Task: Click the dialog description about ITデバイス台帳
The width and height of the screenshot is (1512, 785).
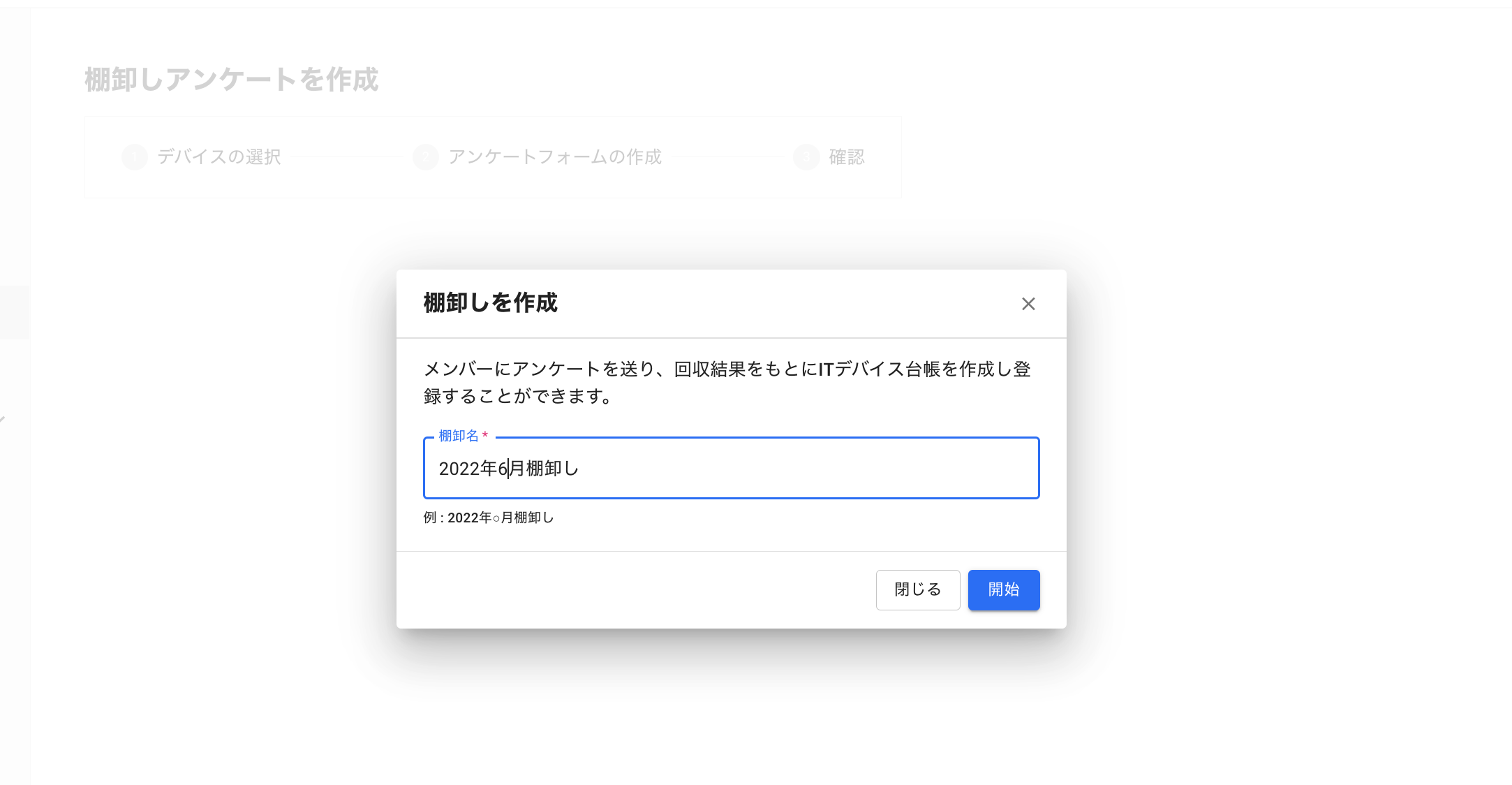Action: (726, 382)
